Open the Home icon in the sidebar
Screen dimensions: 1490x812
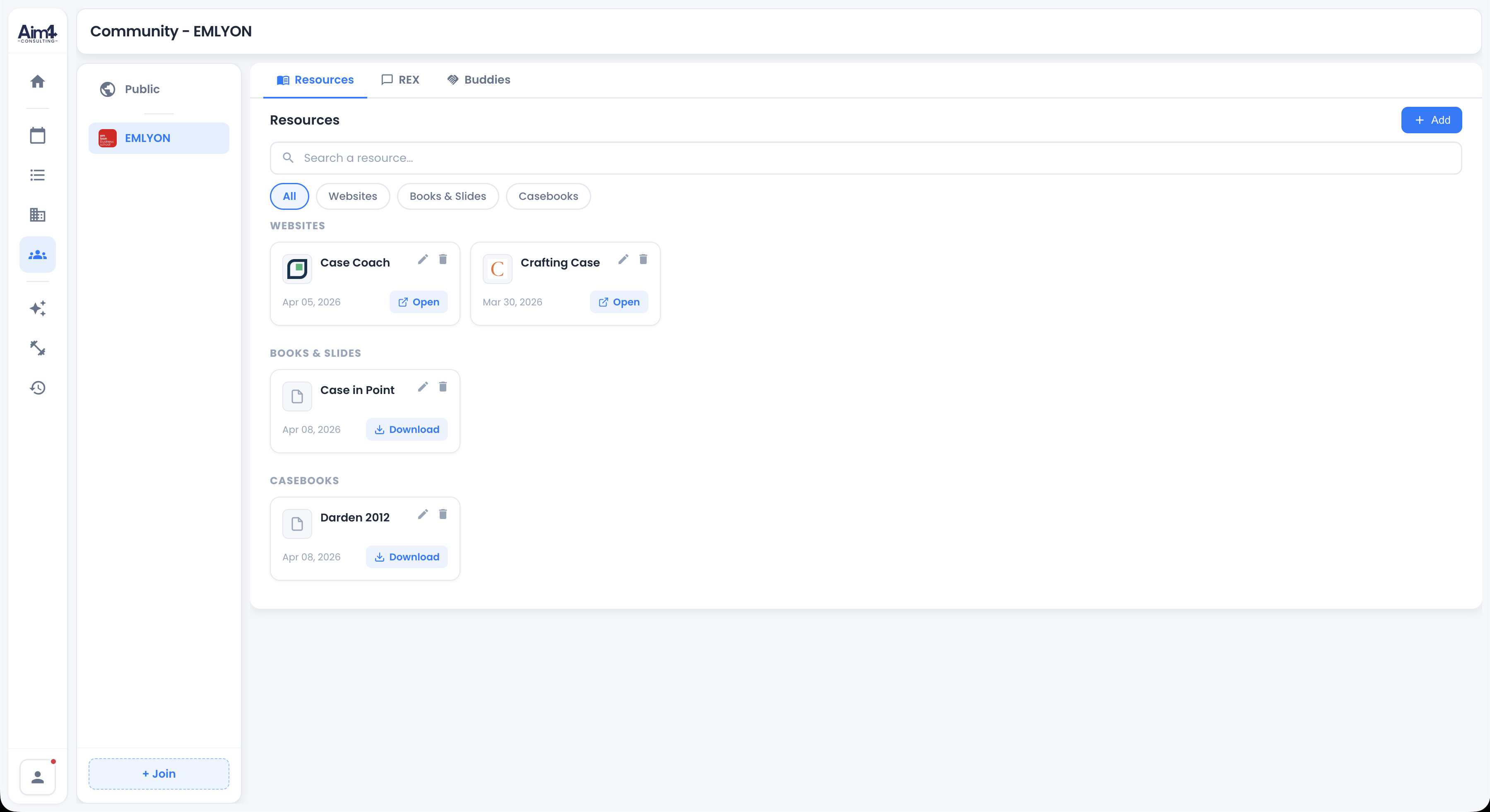(x=38, y=82)
